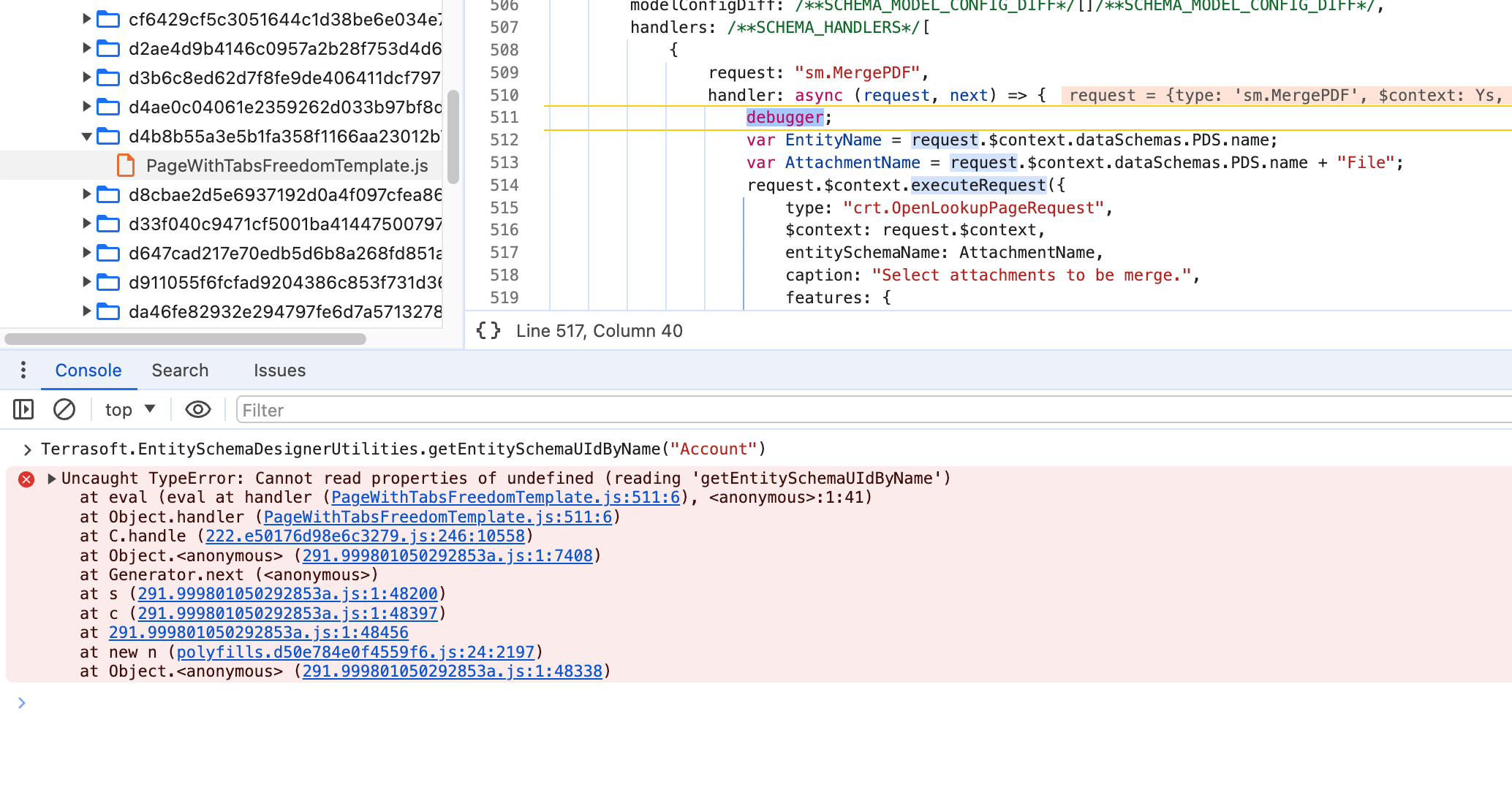Open polyfills.d50e784e0f4559f6.js:24:2197 link
Screen dimensions: 1512x798
(x=355, y=653)
